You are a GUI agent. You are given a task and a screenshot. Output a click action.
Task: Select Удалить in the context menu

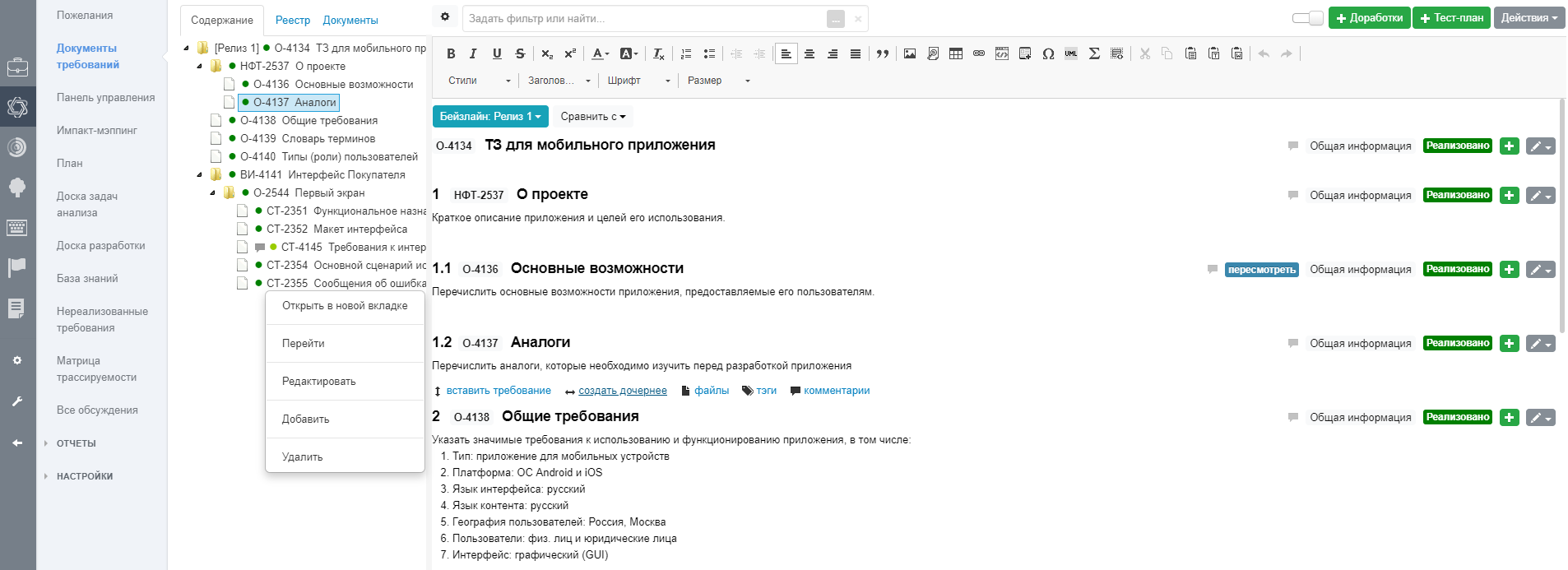pyautogui.click(x=303, y=456)
